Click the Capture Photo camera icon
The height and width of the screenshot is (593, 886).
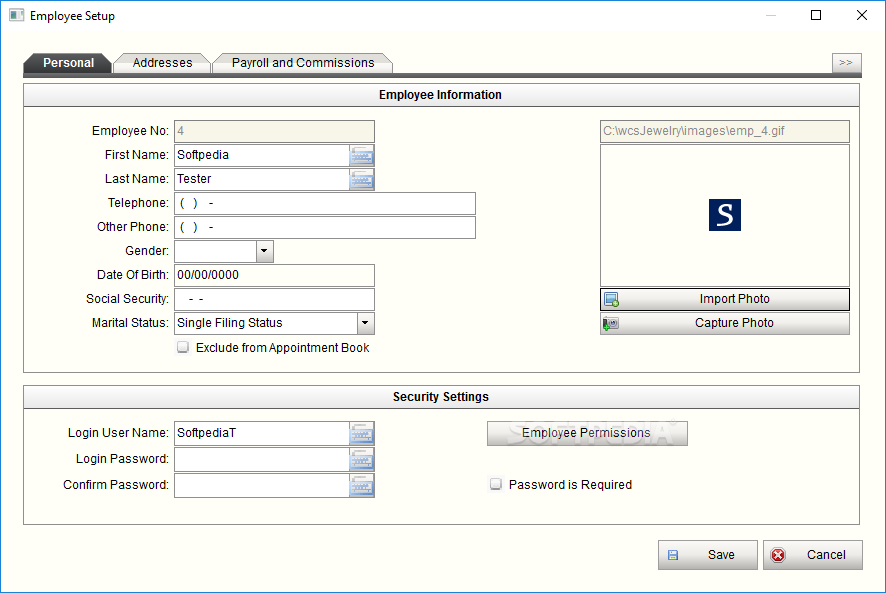612,323
